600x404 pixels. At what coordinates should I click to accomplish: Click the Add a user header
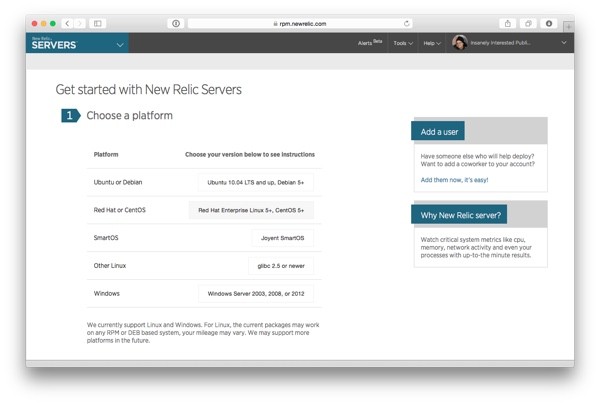[x=438, y=132]
